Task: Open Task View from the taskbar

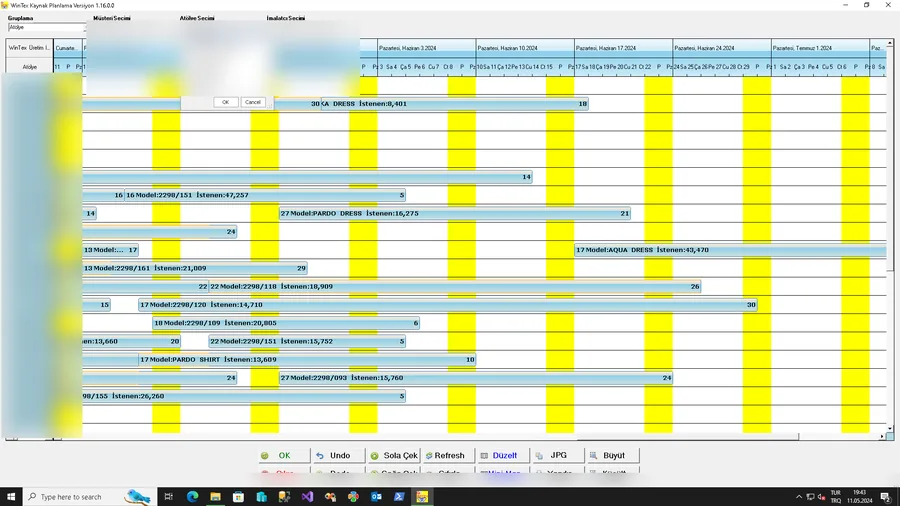Action: [168, 497]
